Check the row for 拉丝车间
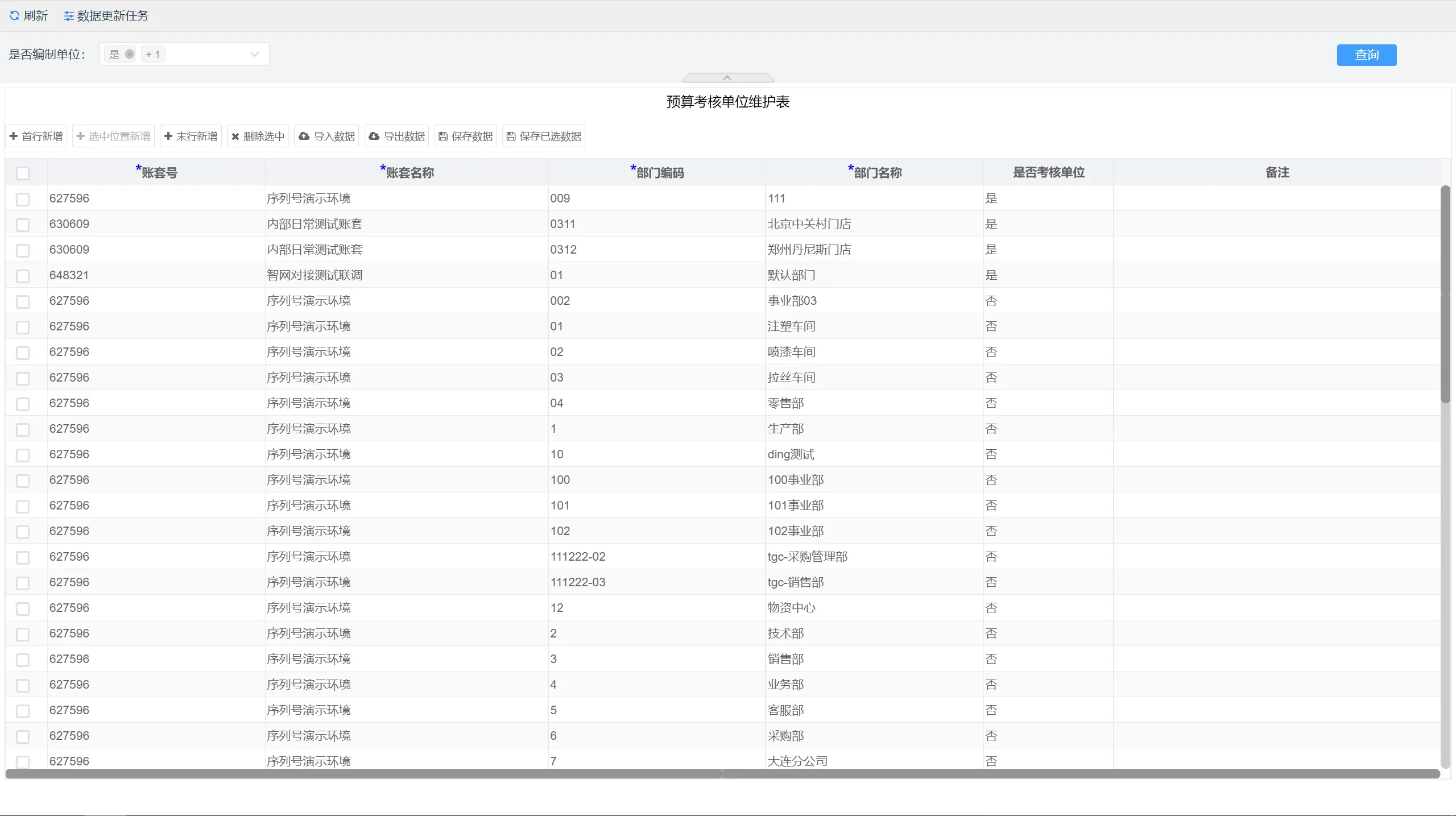This screenshot has height=816, width=1456. (23, 378)
